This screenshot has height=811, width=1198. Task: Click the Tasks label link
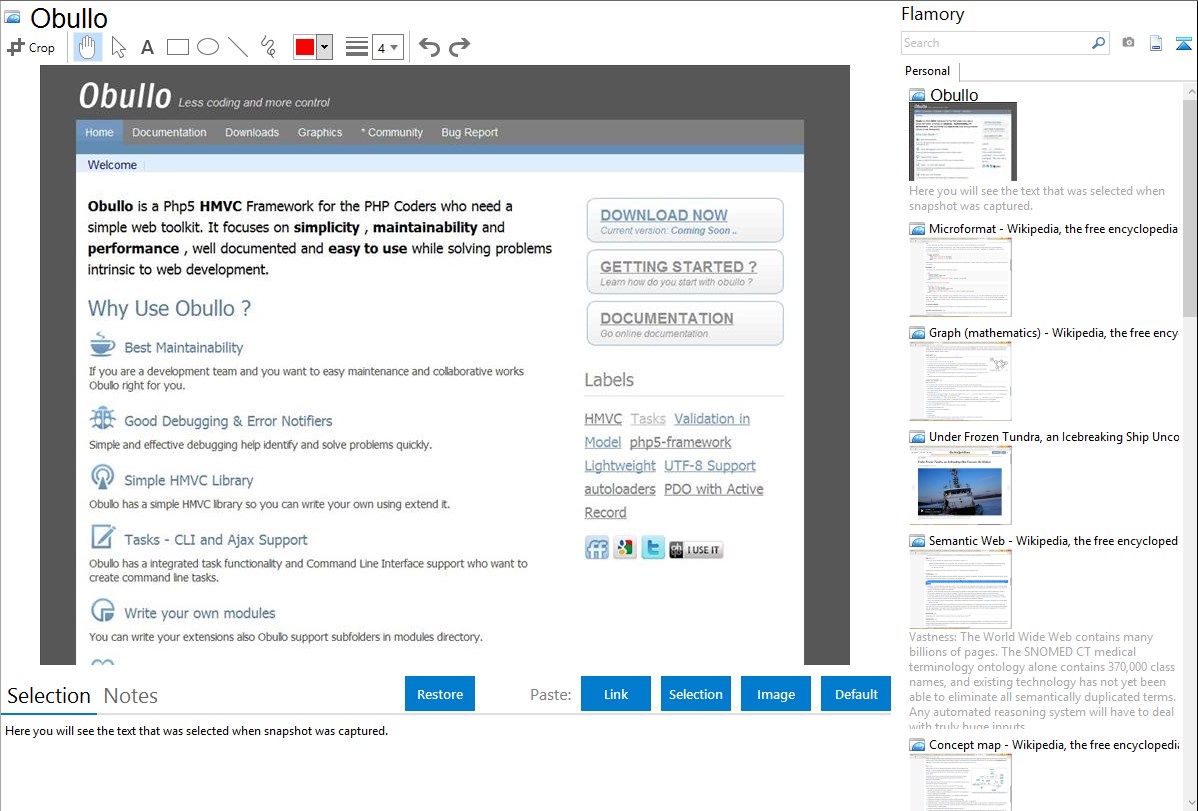click(648, 419)
